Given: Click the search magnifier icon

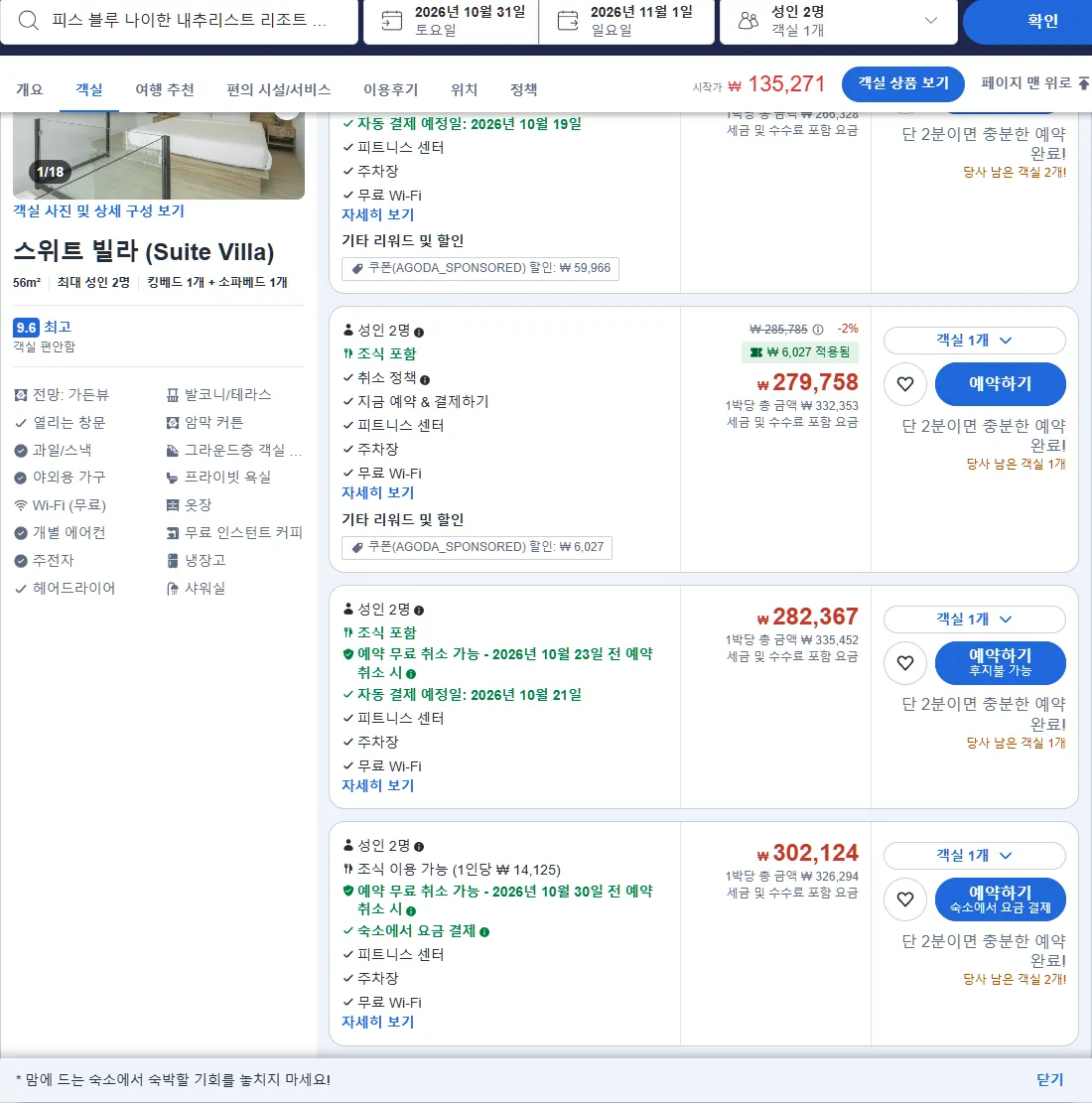Looking at the screenshot, I should click(x=28, y=20).
